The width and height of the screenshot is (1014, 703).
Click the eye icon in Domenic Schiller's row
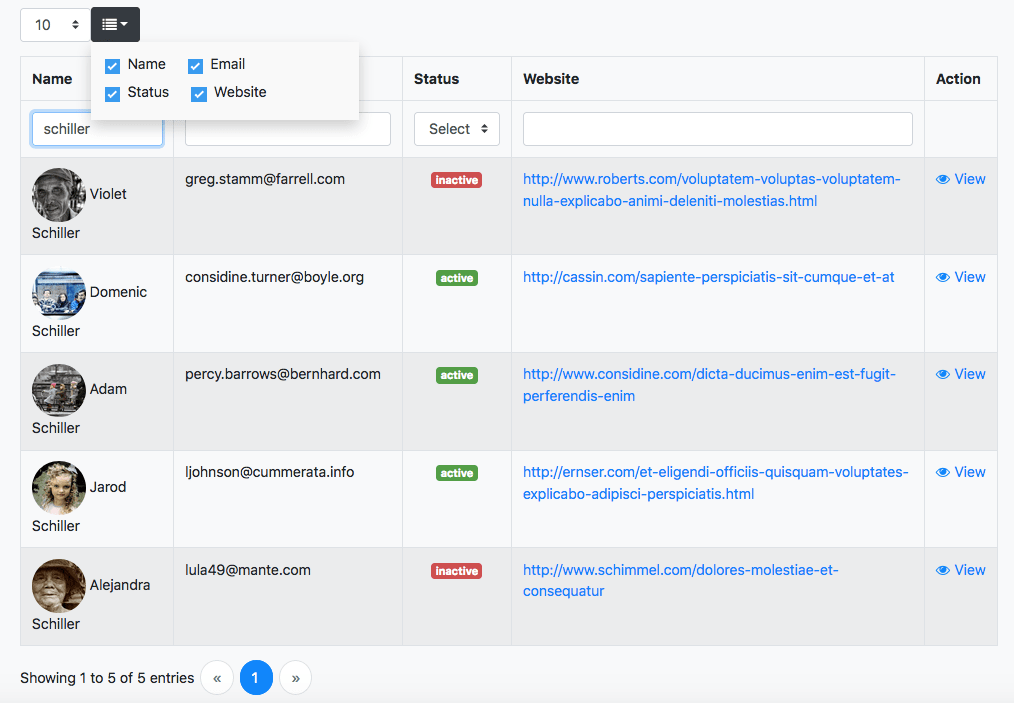click(943, 277)
